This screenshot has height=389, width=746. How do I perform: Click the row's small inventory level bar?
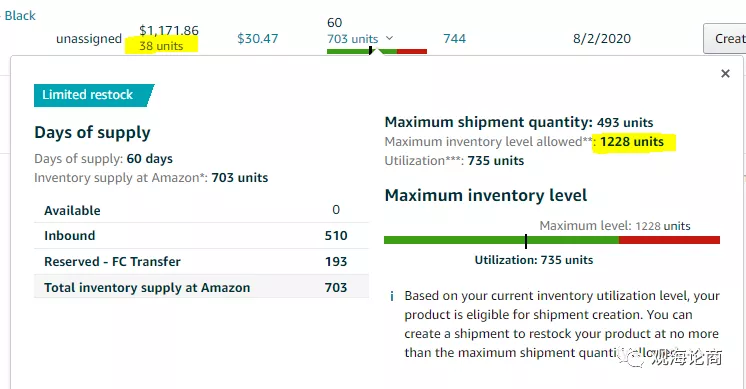pos(377,51)
